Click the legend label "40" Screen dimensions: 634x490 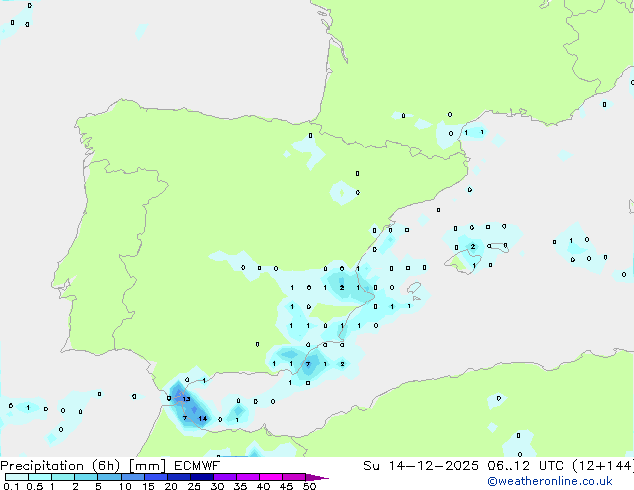point(263,486)
